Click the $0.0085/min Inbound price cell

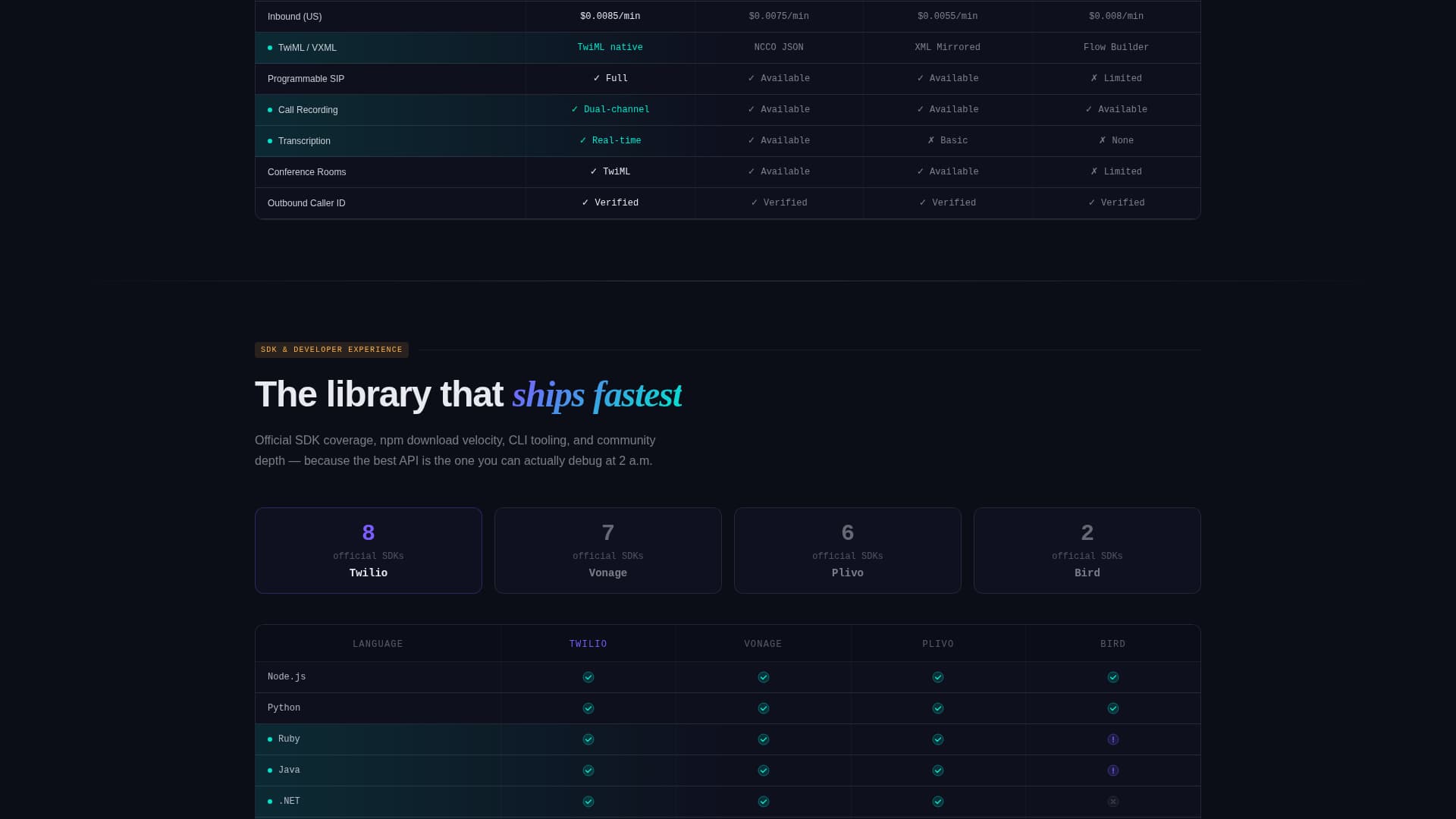610,16
